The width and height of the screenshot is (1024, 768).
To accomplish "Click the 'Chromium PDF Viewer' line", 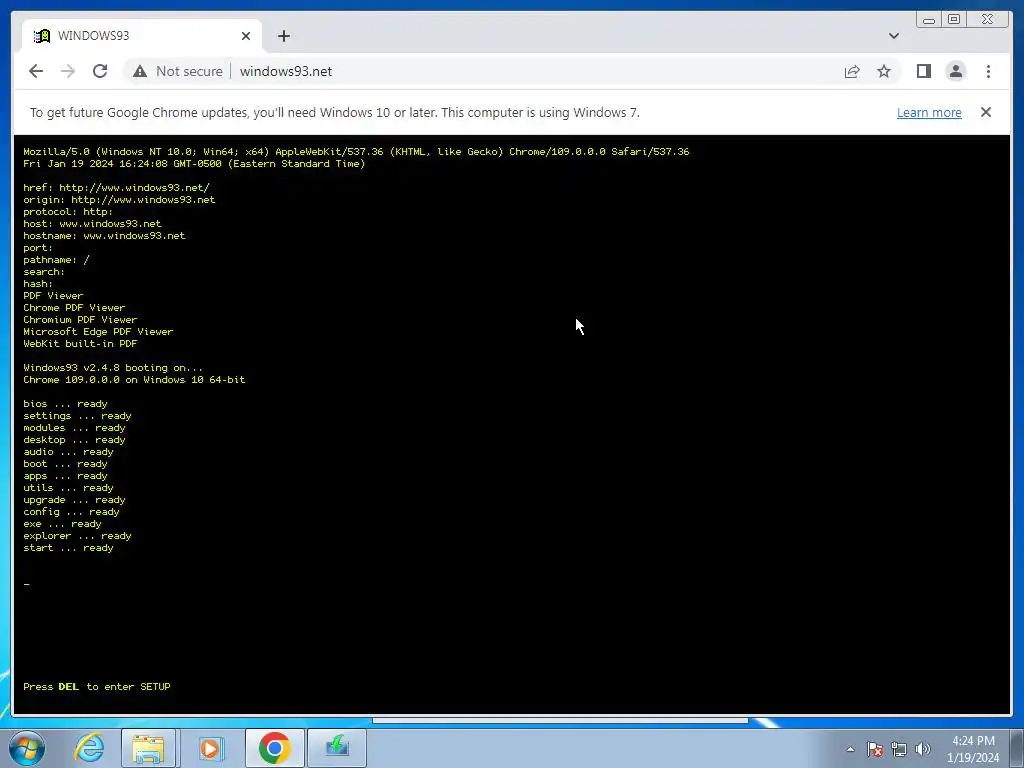I will (x=80, y=319).
